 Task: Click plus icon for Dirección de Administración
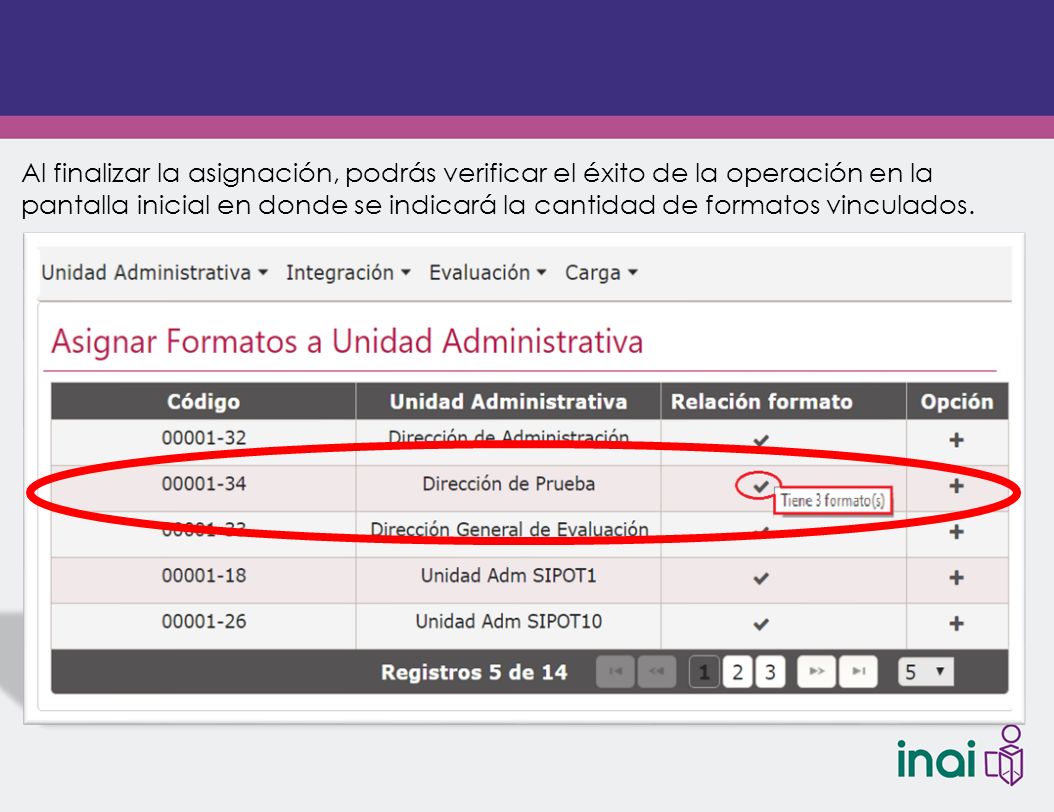tap(956, 440)
